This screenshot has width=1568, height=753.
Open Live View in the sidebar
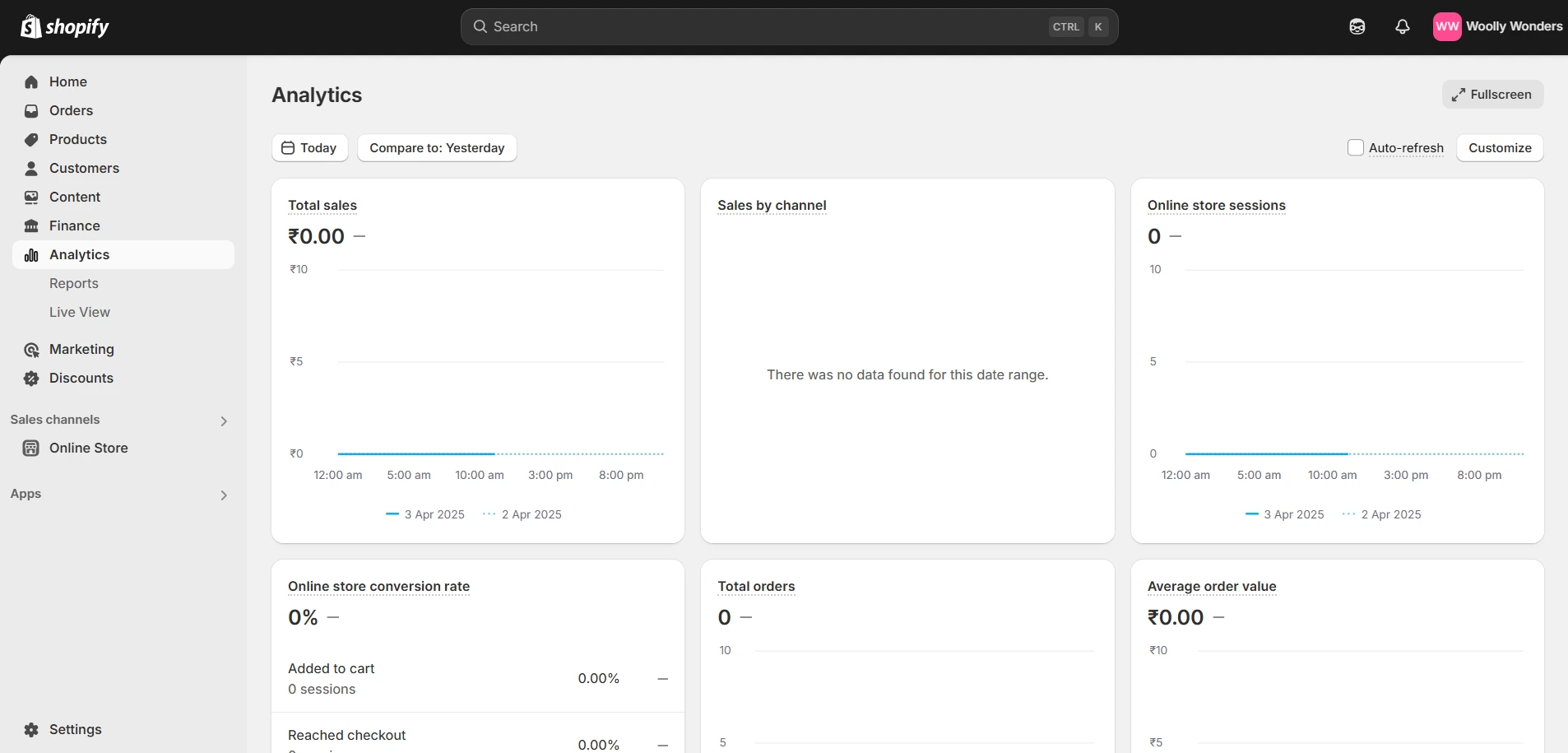point(80,312)
